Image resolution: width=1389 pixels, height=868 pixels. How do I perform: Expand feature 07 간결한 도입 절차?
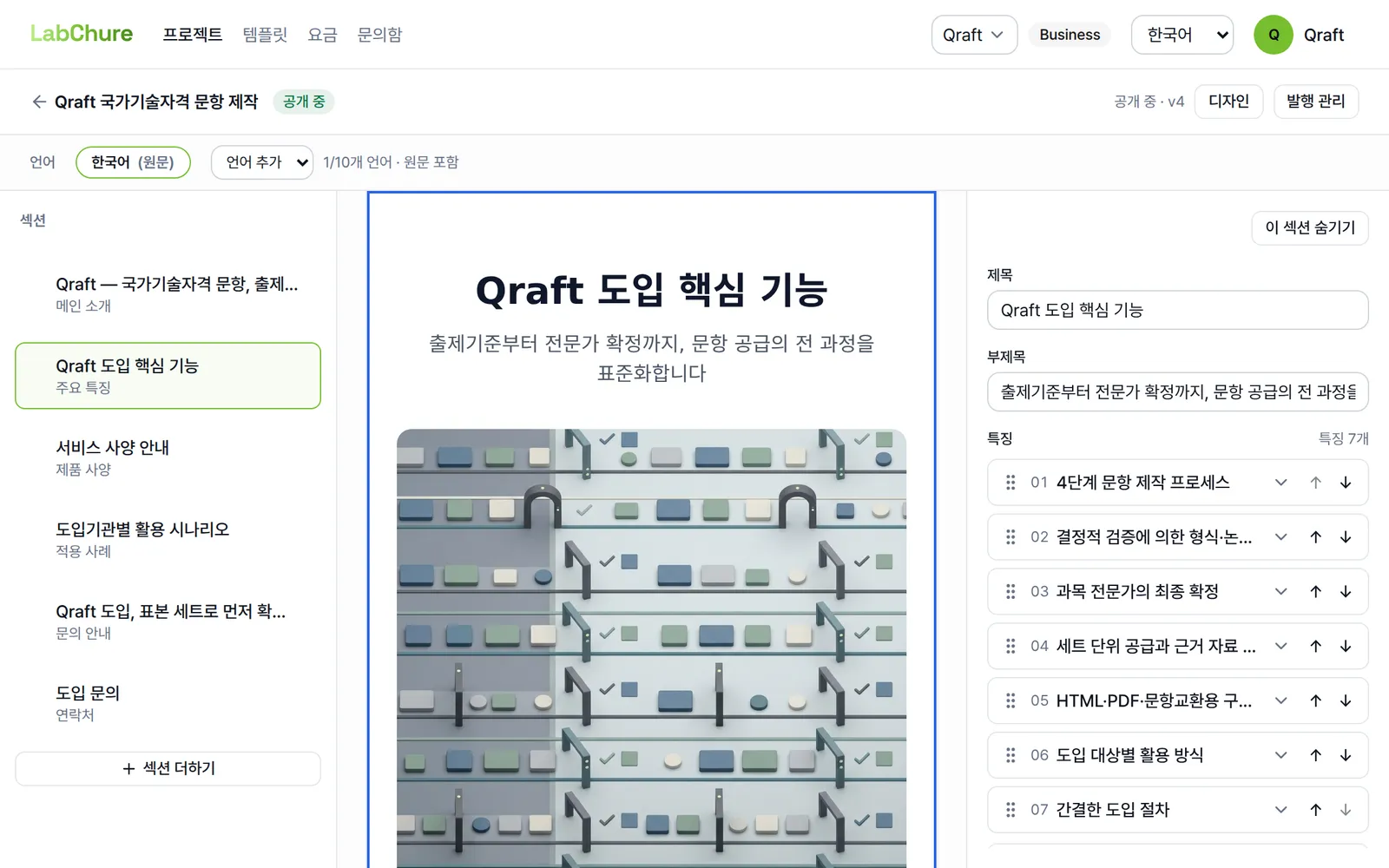(1280, 810)
